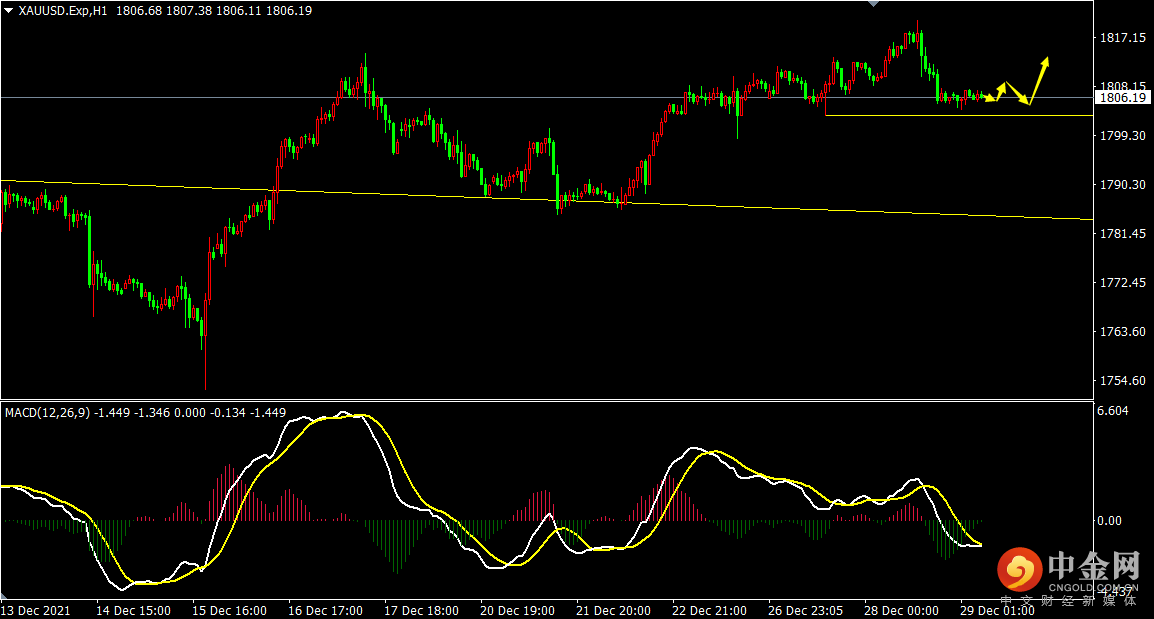Click the 29 Dec 01:00 time label
The height and width of the screenshot is (619, 1154).
point(997,611)
